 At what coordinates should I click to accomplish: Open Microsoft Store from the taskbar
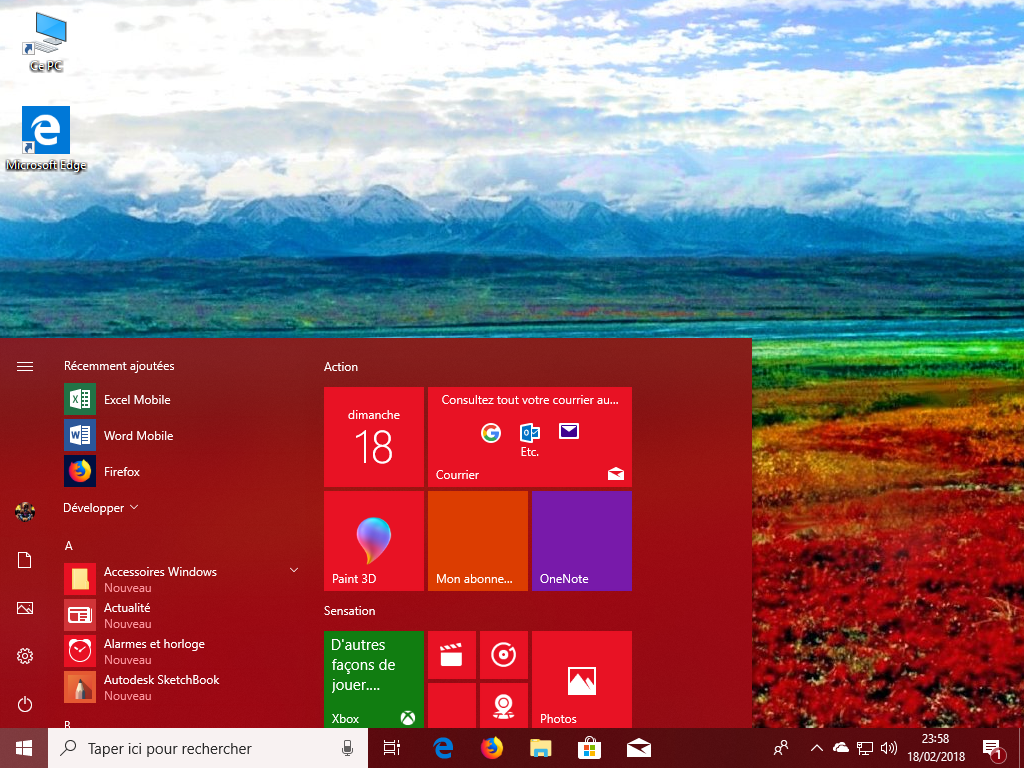(x=589, y=748)
